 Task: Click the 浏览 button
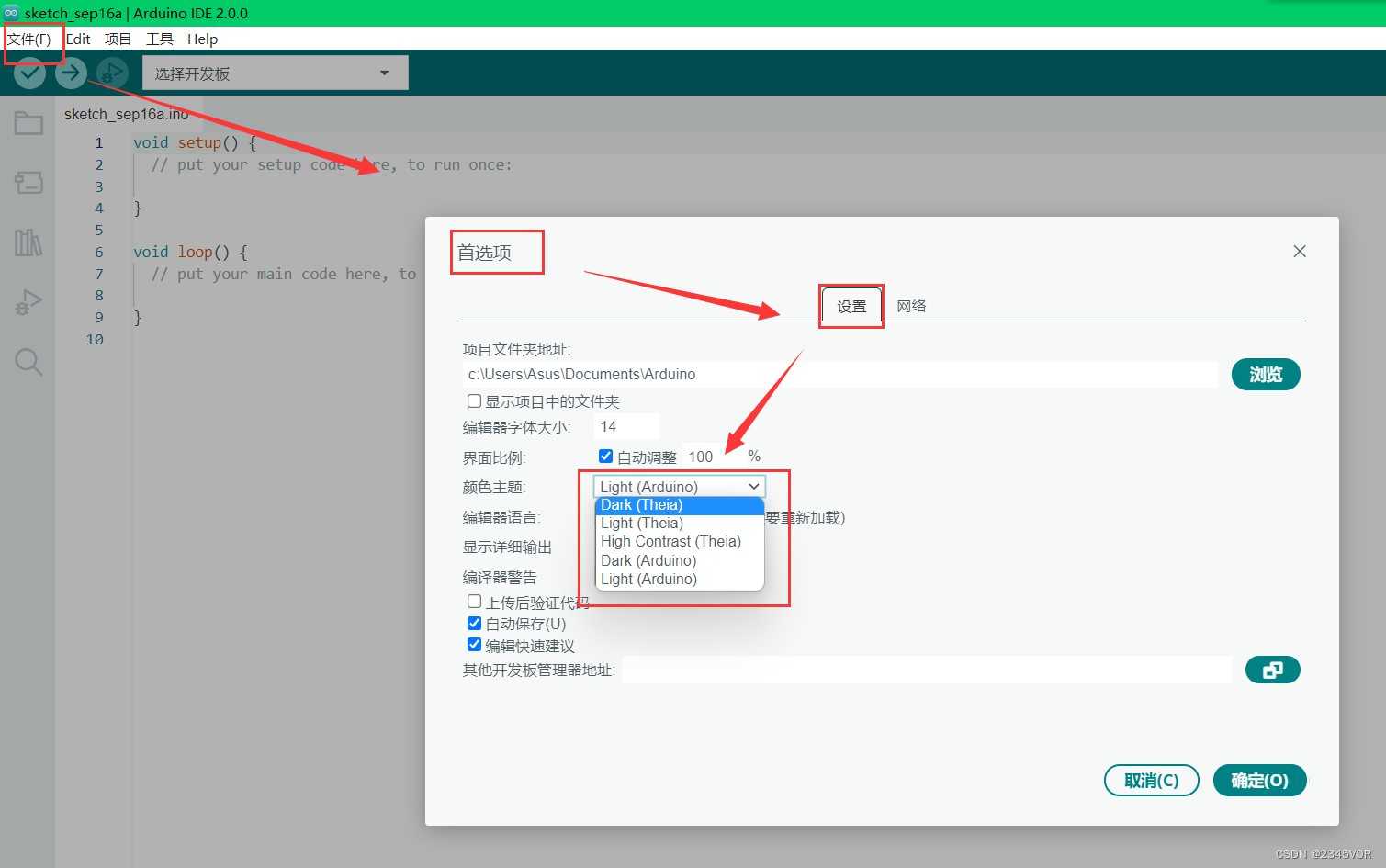tap(1265, 374)
